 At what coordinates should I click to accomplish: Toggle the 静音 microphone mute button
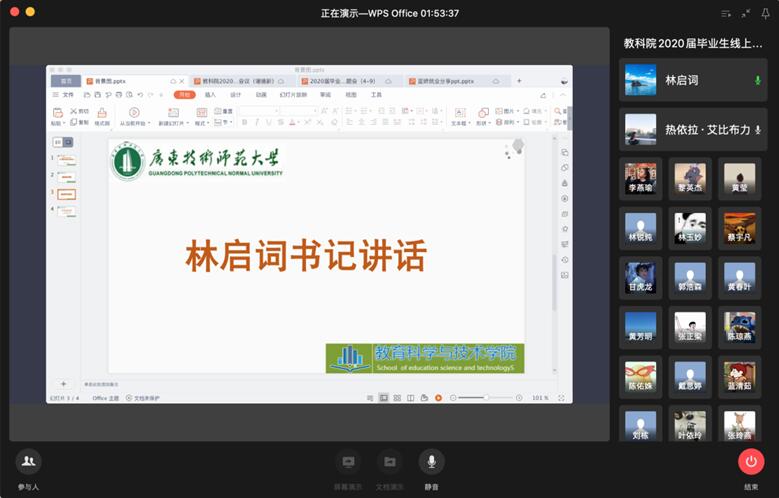[432, 461]
